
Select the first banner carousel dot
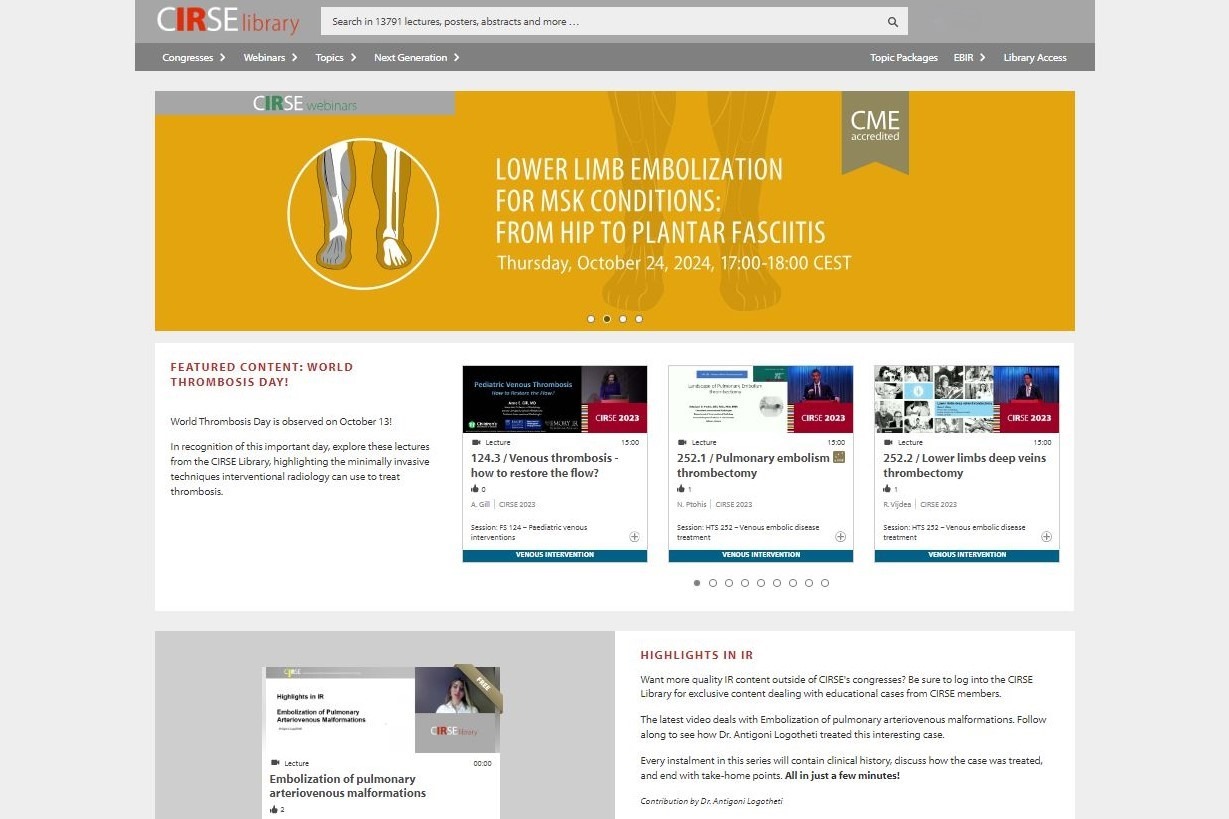tap(591, 319)
